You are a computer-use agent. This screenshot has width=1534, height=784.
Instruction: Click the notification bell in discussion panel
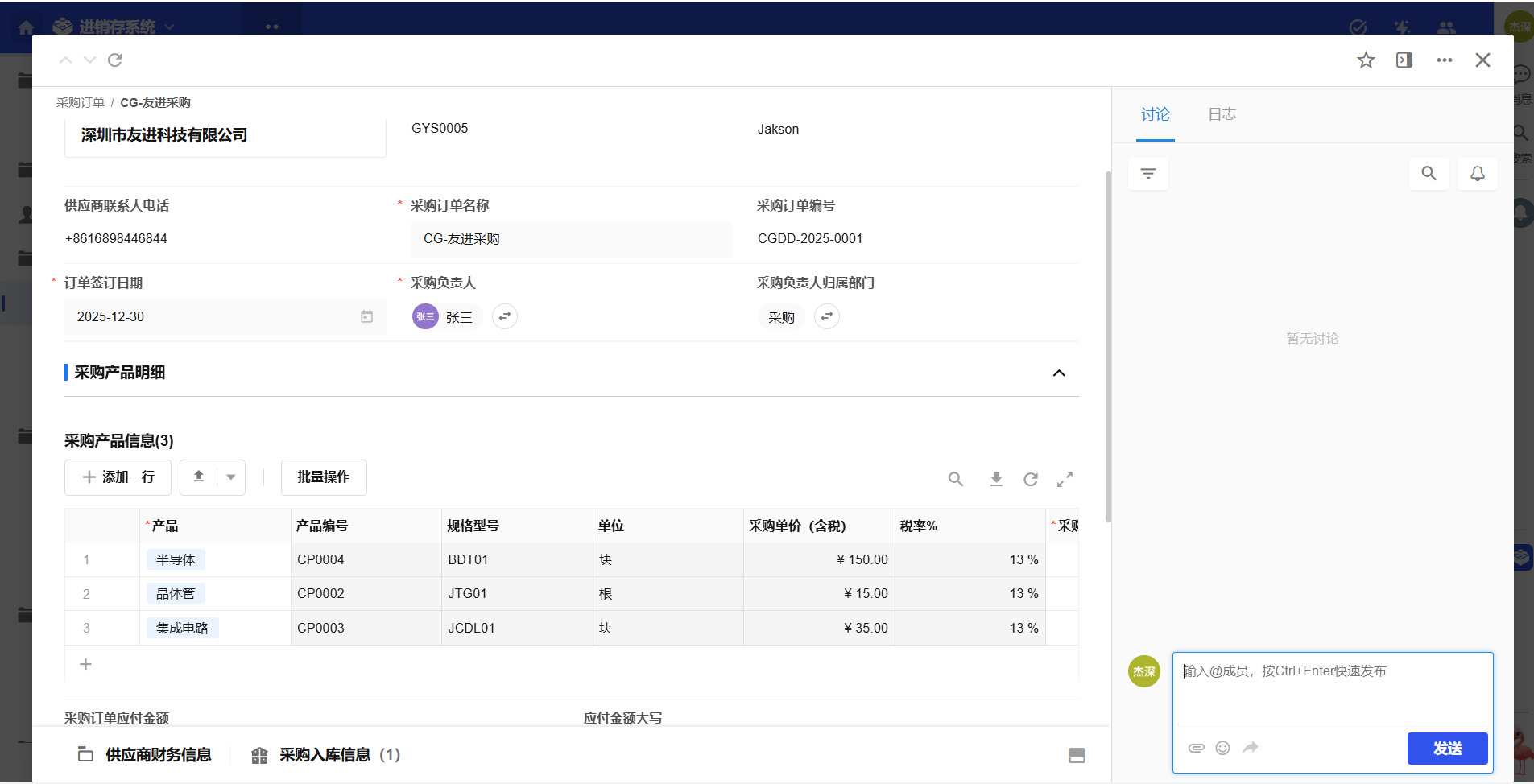[1477, 174]
